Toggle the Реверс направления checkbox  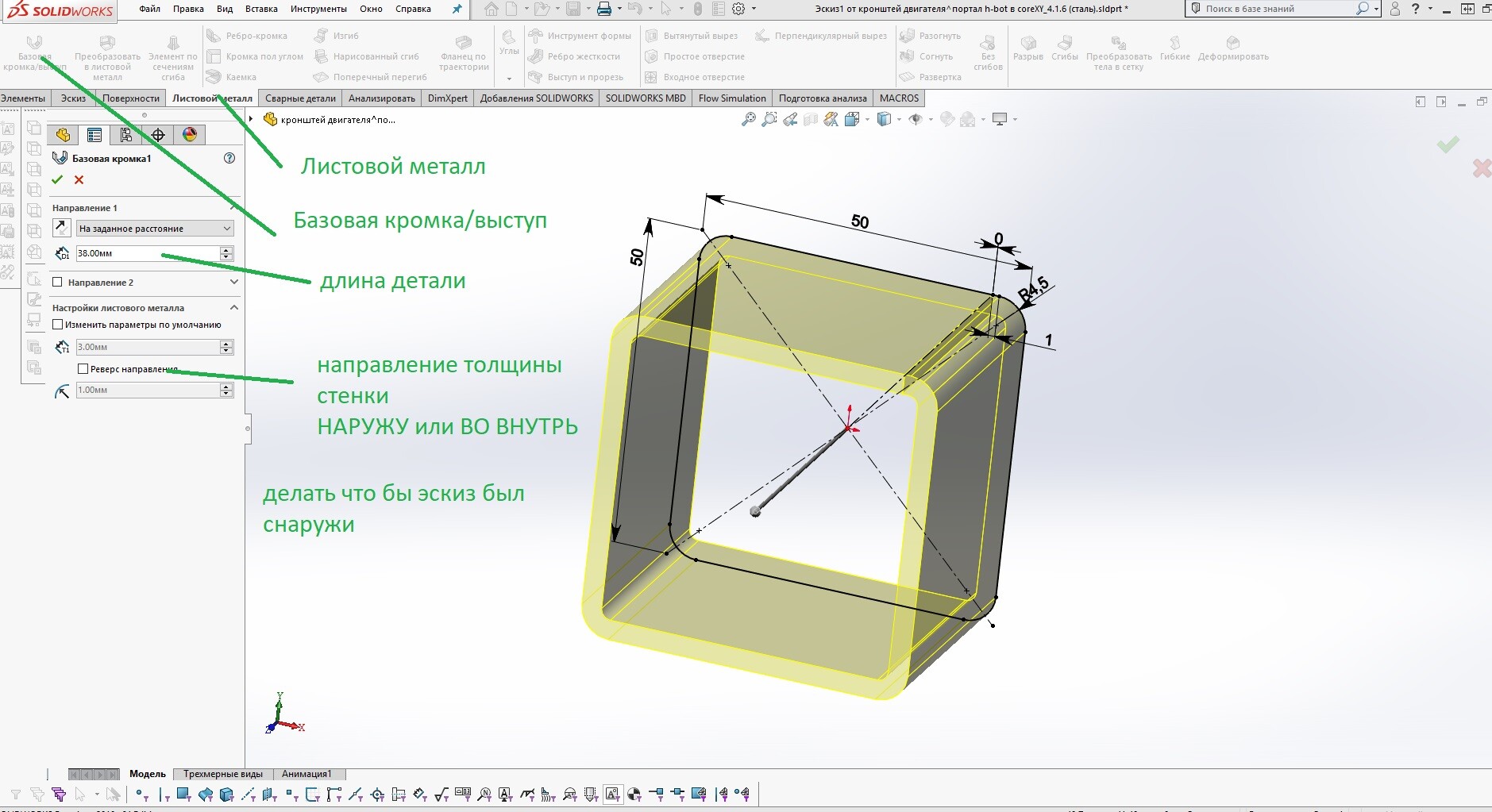click(83, 369)
